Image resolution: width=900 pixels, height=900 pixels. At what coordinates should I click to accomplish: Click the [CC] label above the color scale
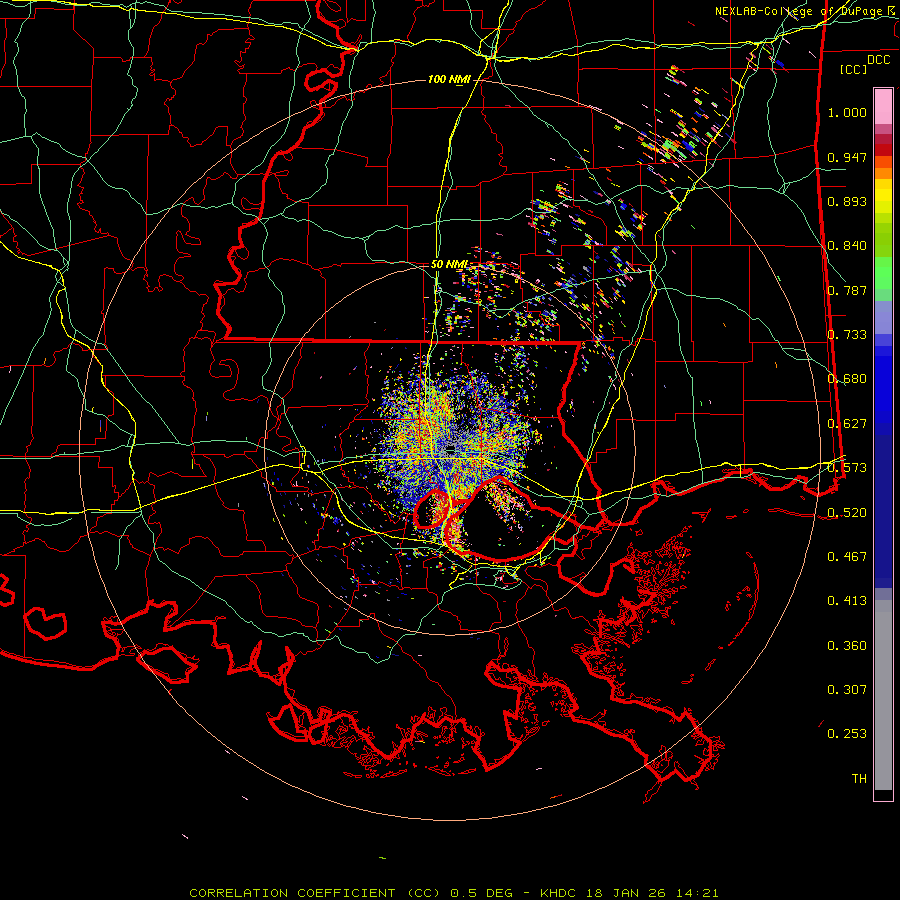pyautogui.click(x=854, y=69)
